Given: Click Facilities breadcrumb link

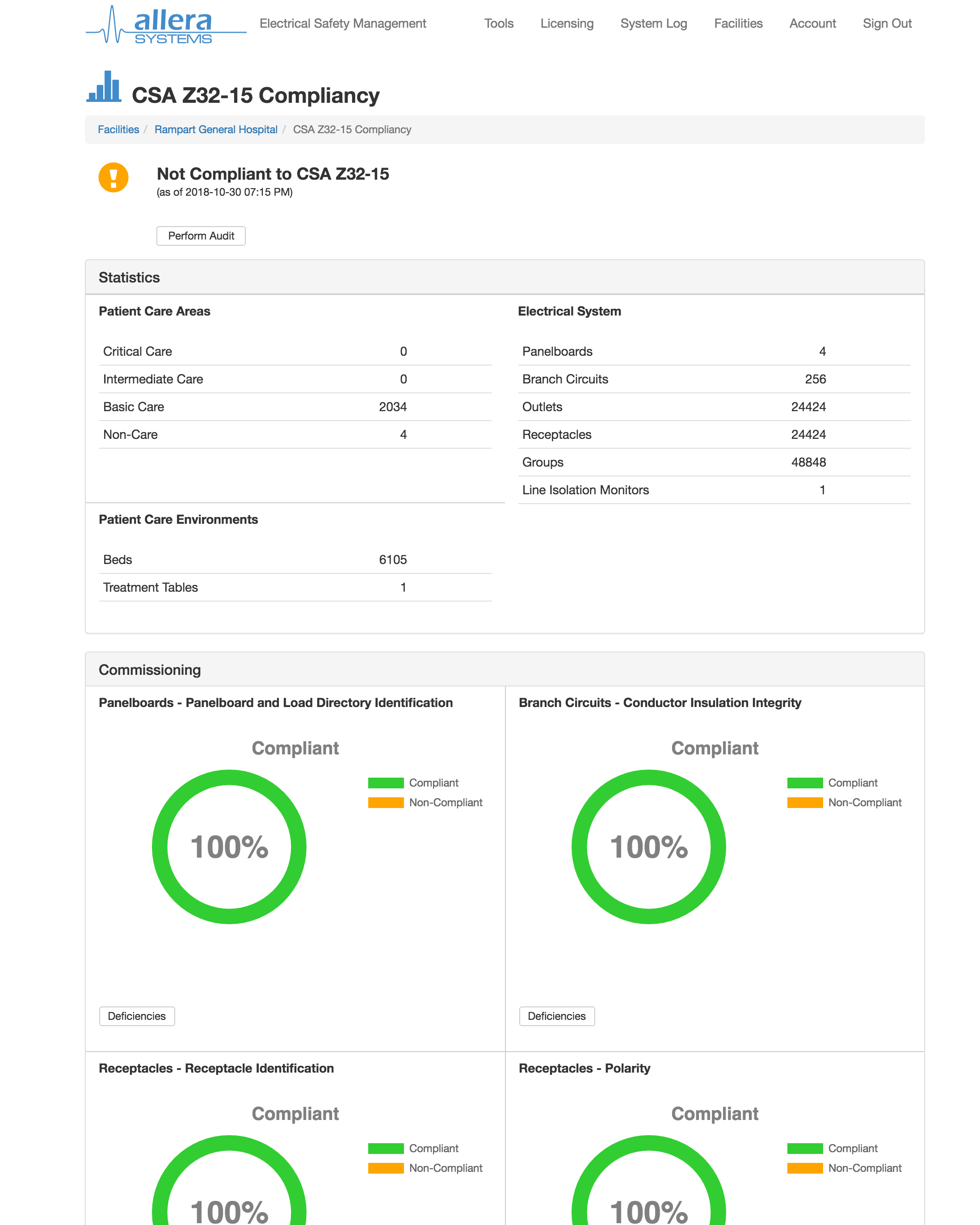Looking at the screenshot, I should click(118, 130).
